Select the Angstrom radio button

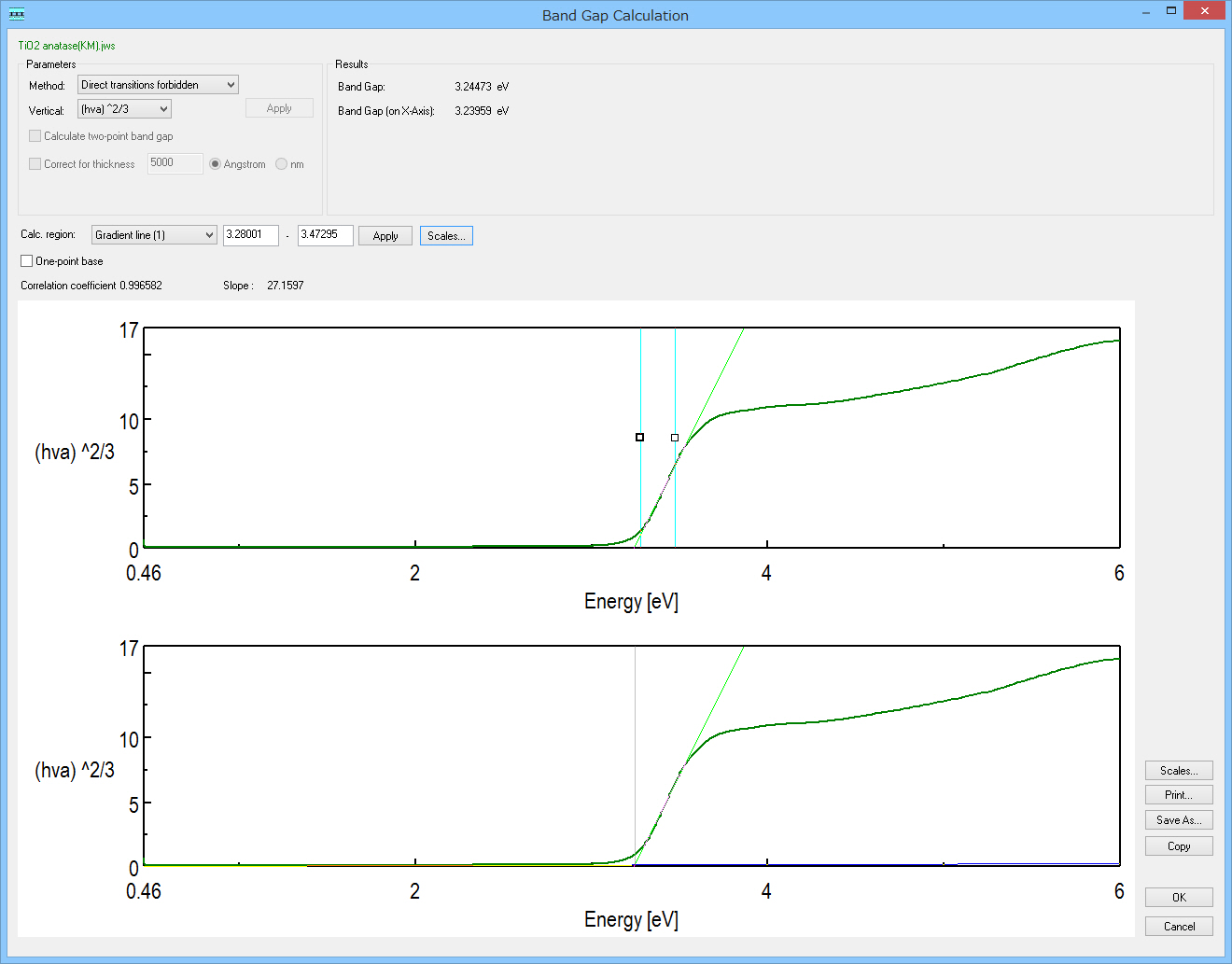(216, 164)
